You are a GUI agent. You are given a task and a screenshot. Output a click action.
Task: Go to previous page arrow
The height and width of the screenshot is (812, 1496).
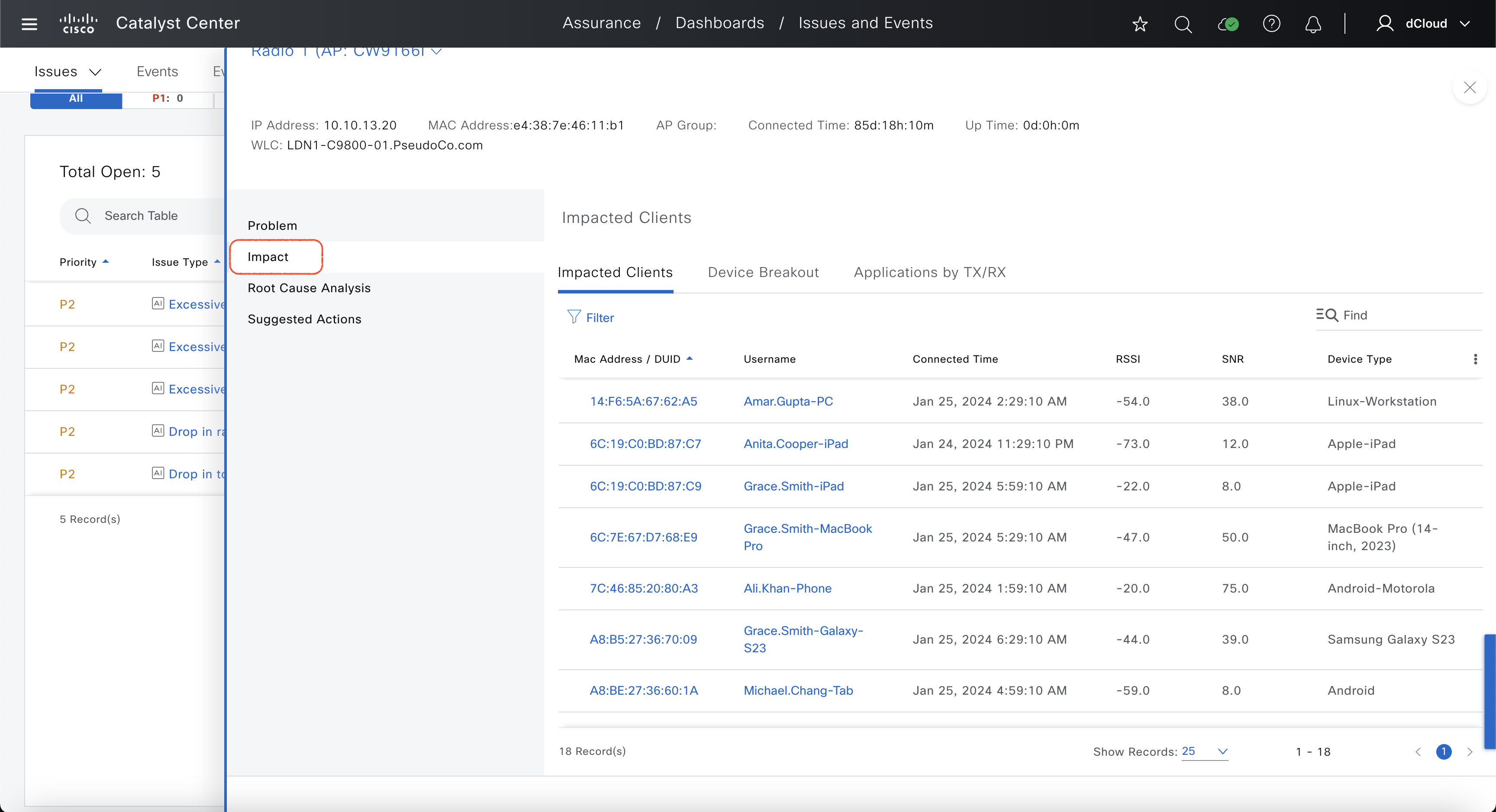click(x=1418, y=751)
